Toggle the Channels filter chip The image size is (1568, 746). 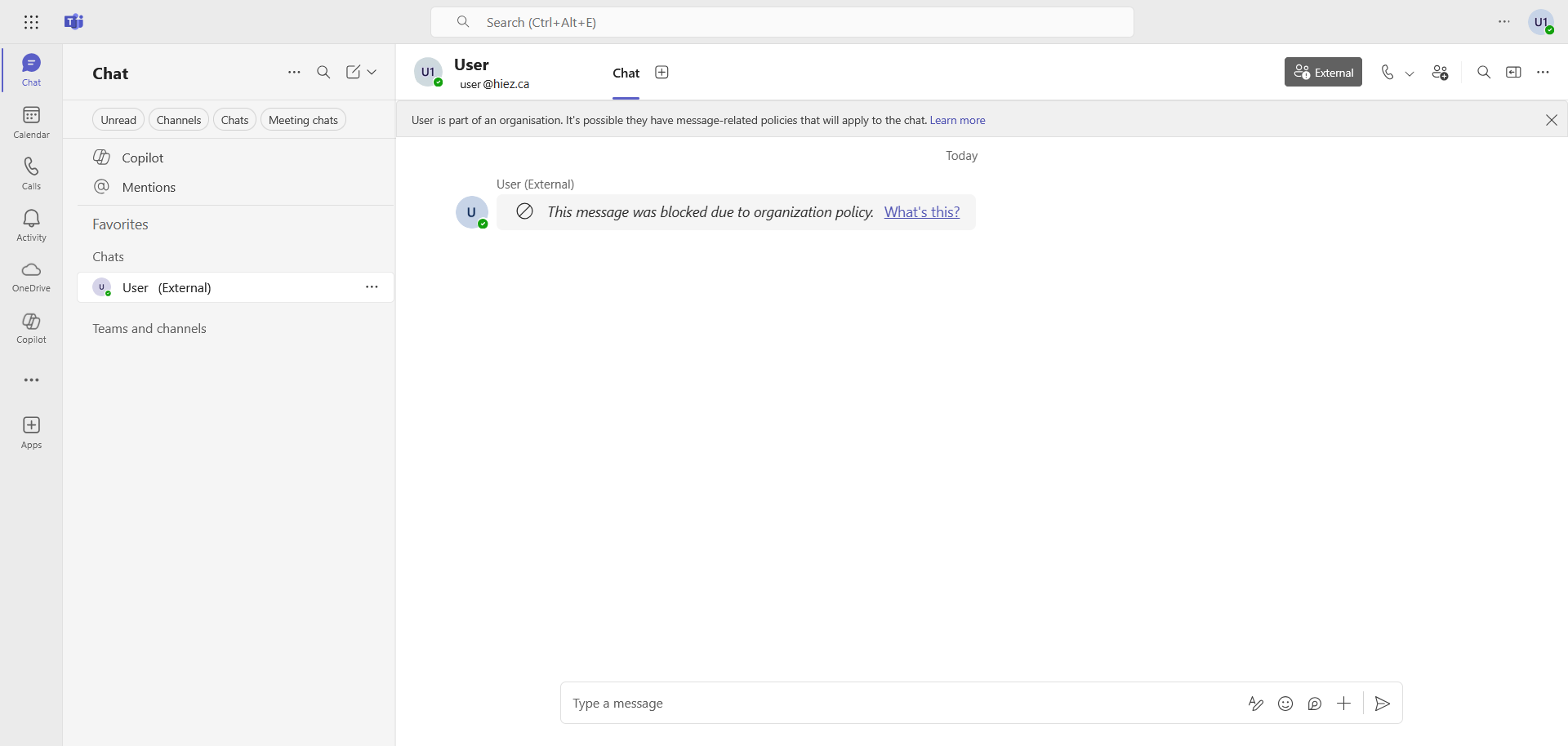point(178,120)
